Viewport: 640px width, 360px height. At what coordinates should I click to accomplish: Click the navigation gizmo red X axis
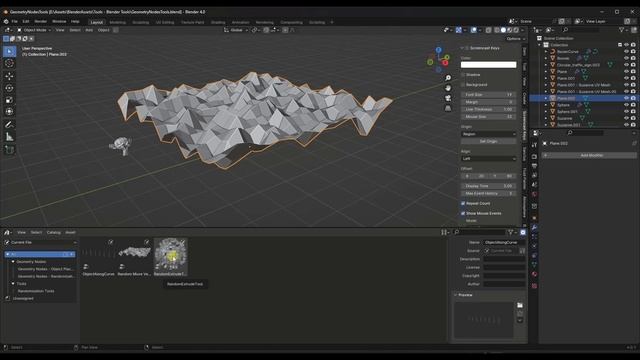pyautogui.click(x=445, y=63)
